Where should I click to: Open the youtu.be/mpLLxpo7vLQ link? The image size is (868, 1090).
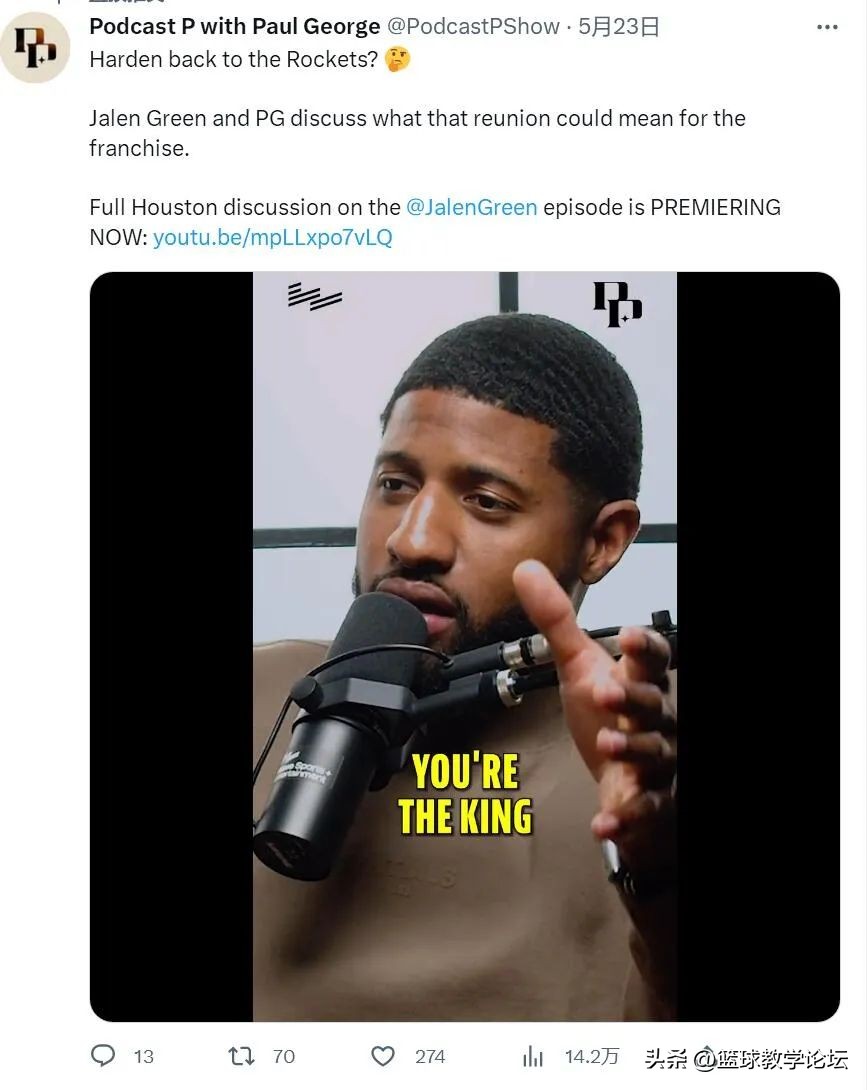272,237
